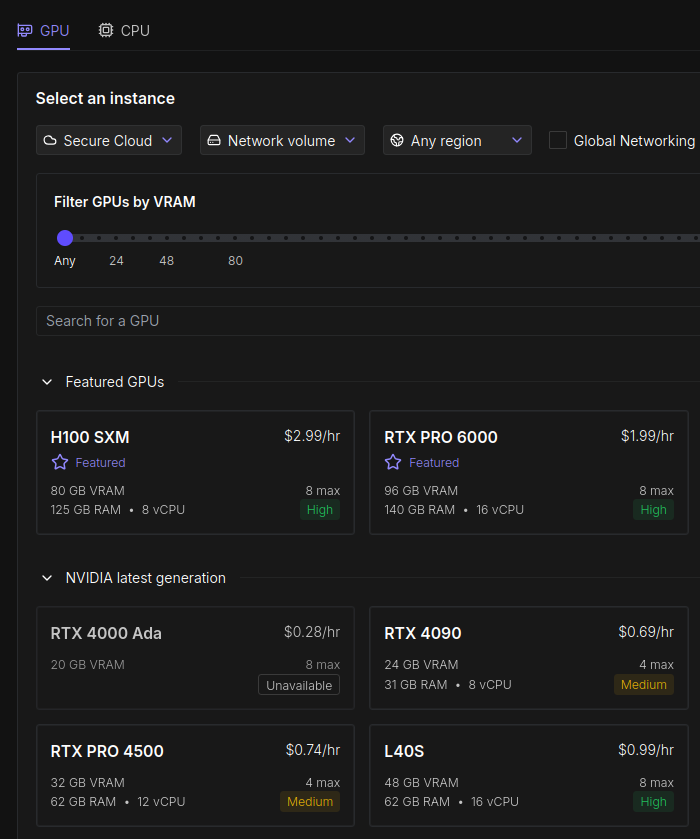Click the chevron in Any region dropdown

tap(516, 140)
